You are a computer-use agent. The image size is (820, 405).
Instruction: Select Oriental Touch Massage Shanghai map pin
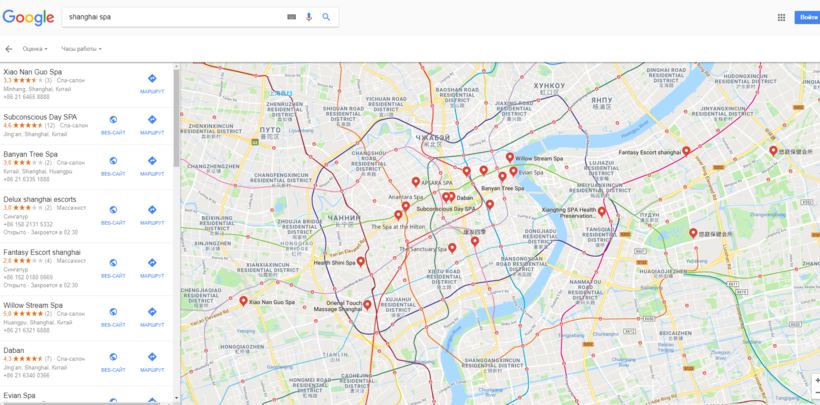click(368, 305)
